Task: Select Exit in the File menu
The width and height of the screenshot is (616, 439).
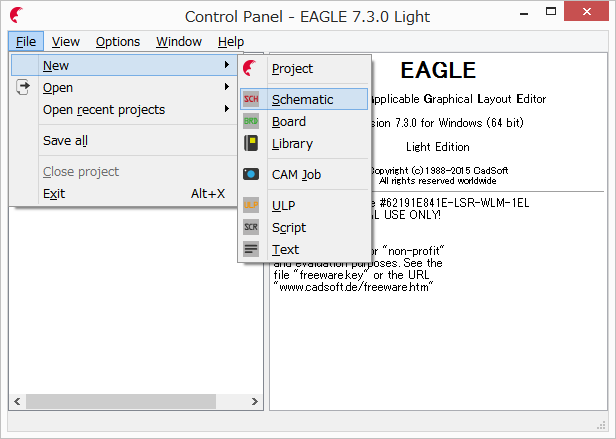Action: 124,193
